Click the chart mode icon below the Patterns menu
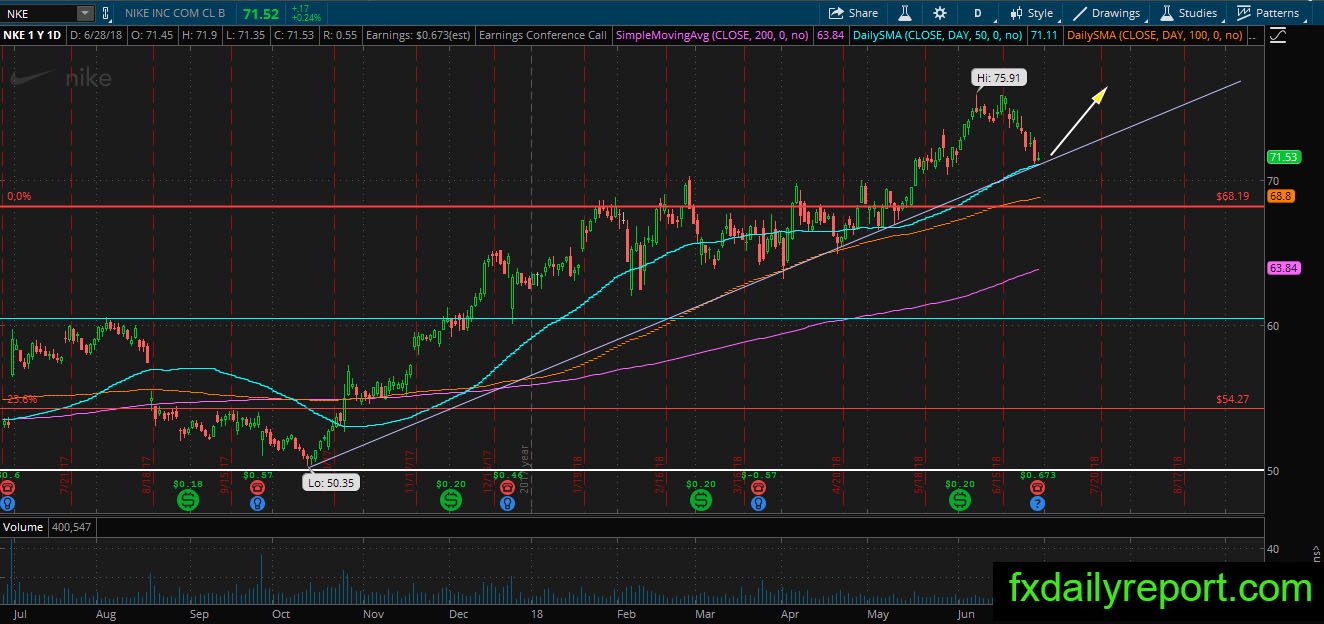The height and width of the screenshot is (624, 1324). pyautogui.click(x=1279, y=35)
